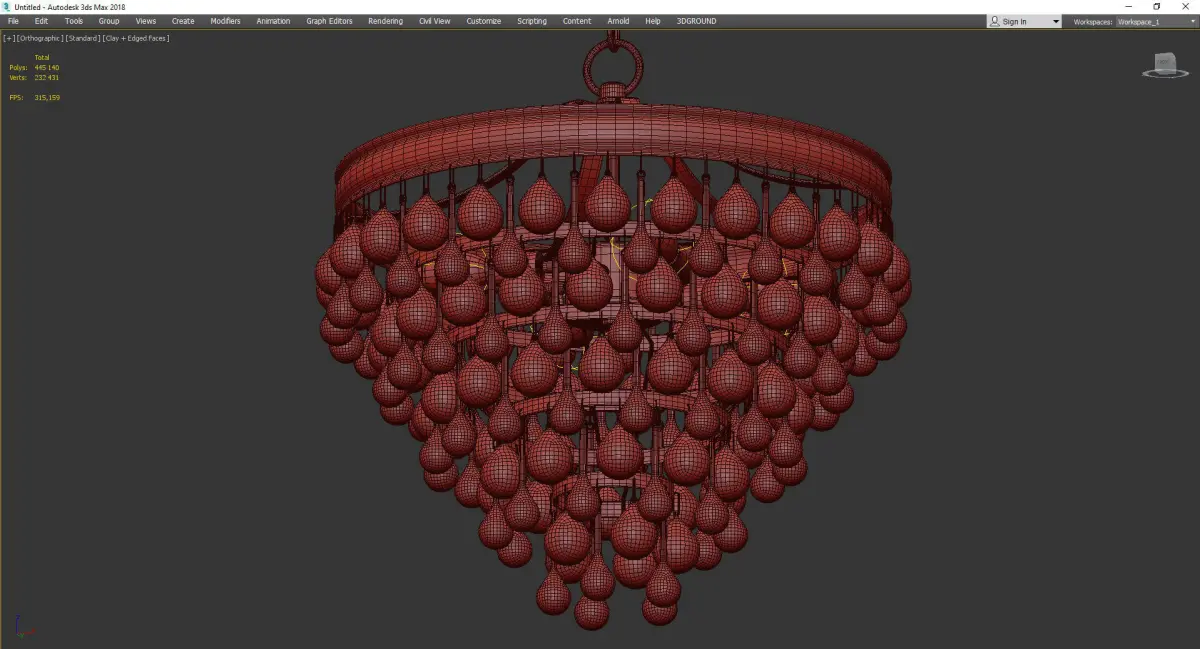Open the Graph Editors menu
This screenshot has height=649, width=1200.
pos(329,21)
